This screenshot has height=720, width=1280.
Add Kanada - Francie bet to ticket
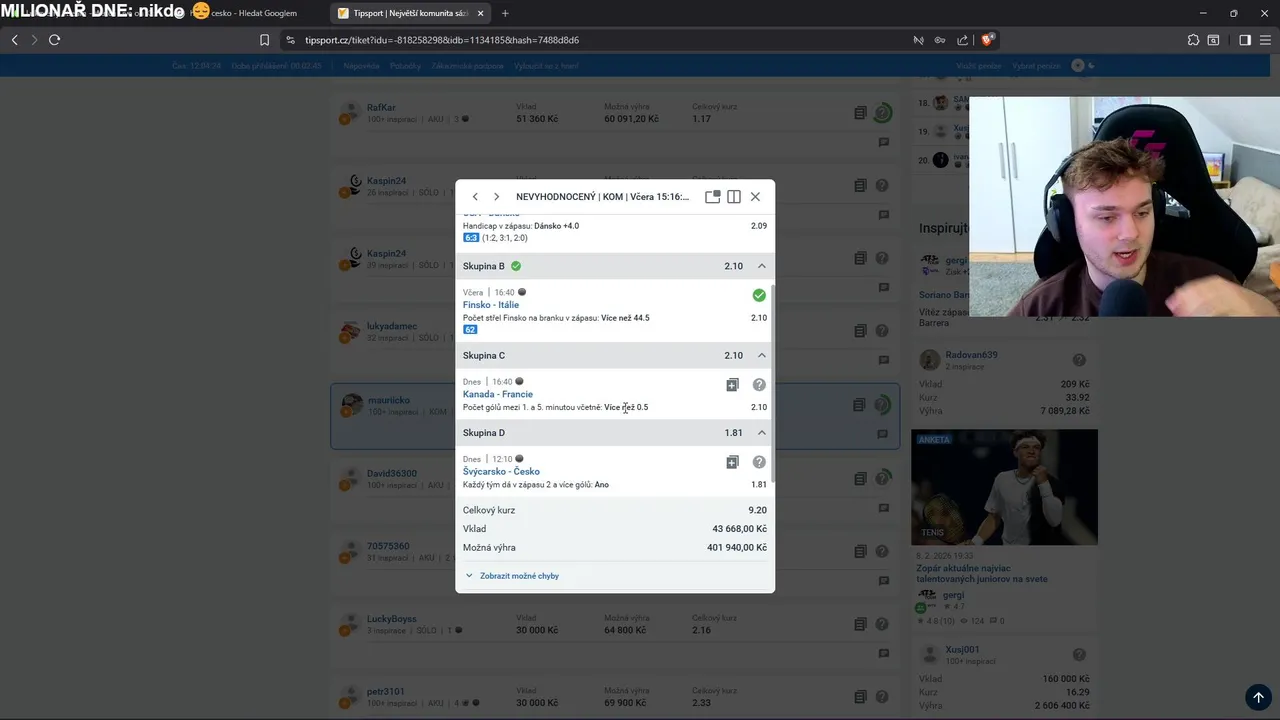[732, 385]
